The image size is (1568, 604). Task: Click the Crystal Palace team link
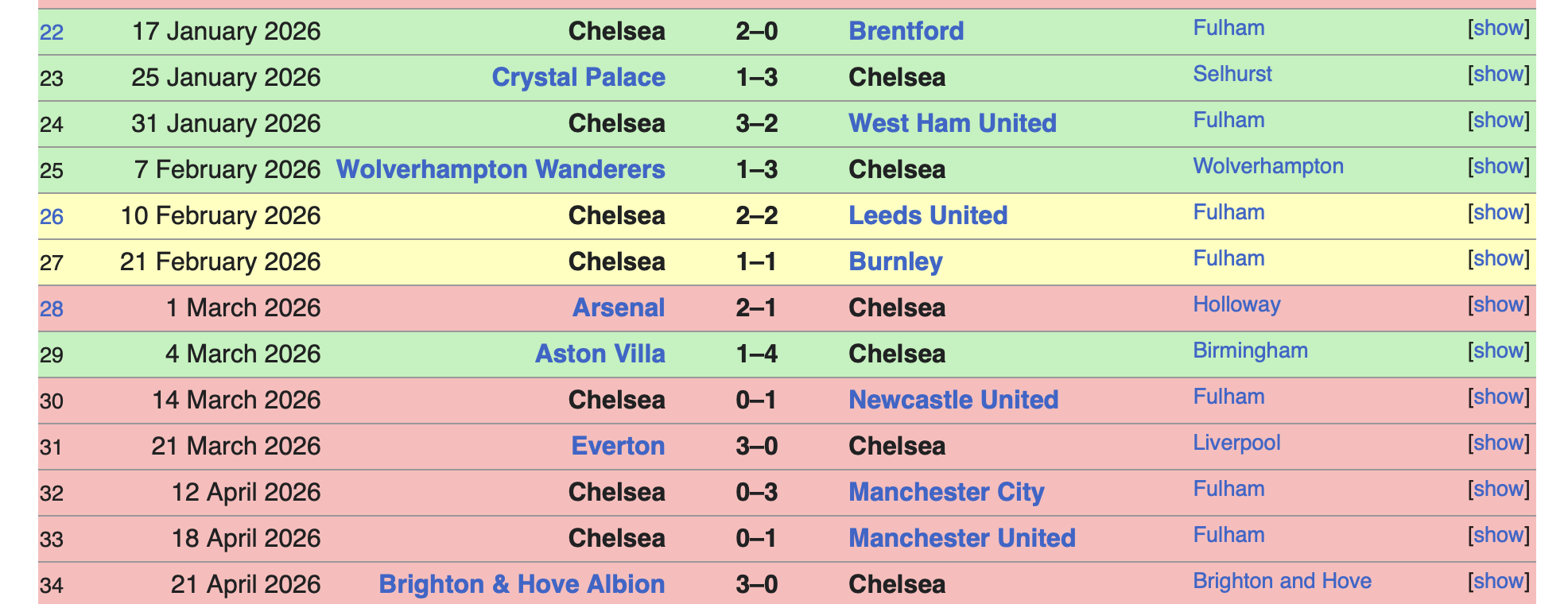pyautogui.click(x=578, y=77)
